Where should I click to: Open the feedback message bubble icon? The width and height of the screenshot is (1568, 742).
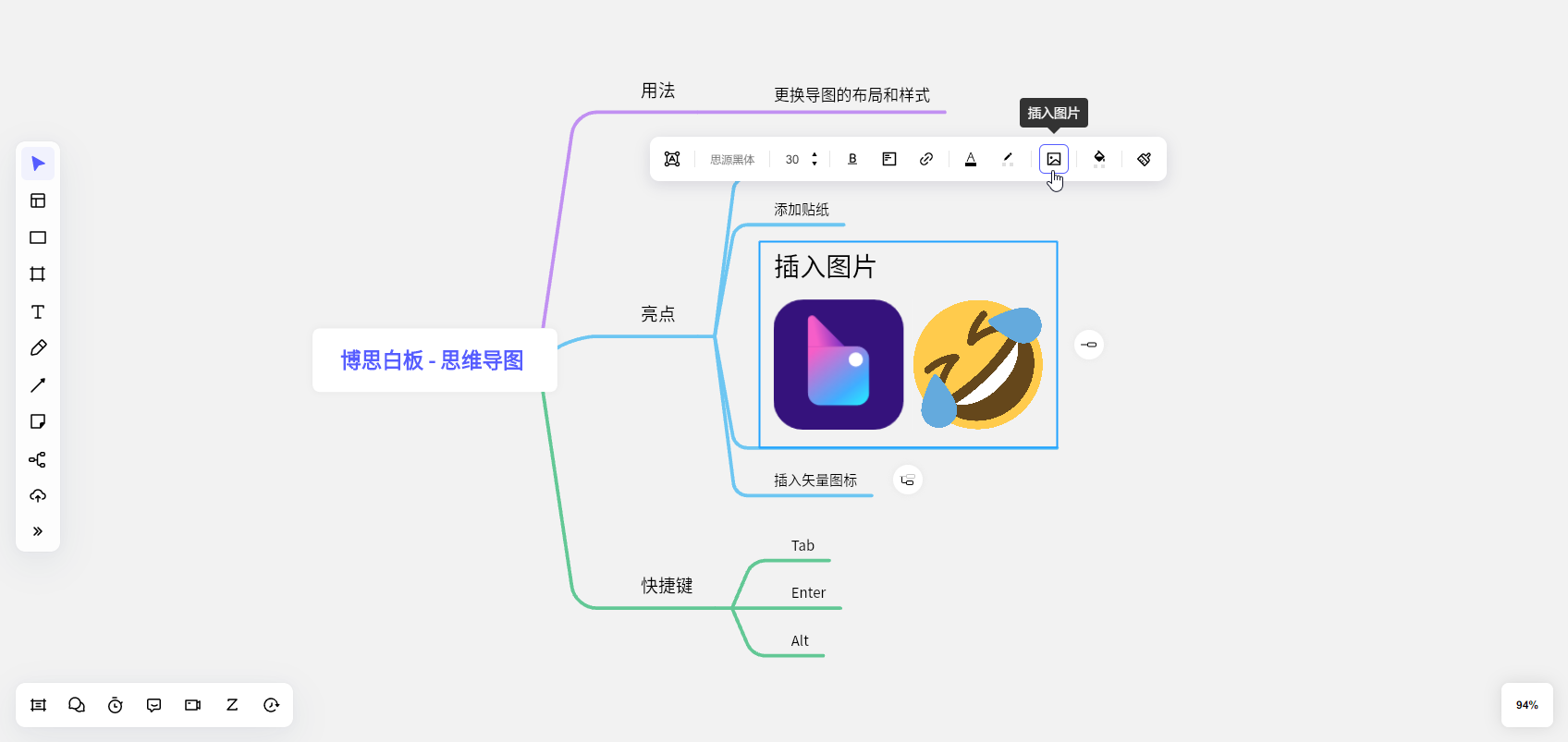click(154, 705)
